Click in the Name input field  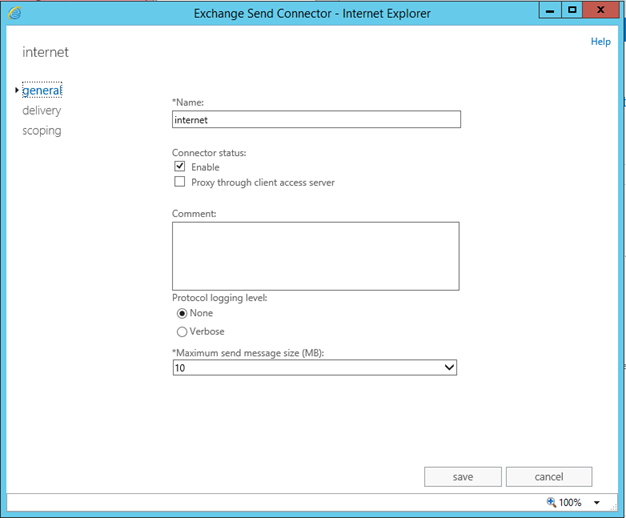(x=316, y=119)
